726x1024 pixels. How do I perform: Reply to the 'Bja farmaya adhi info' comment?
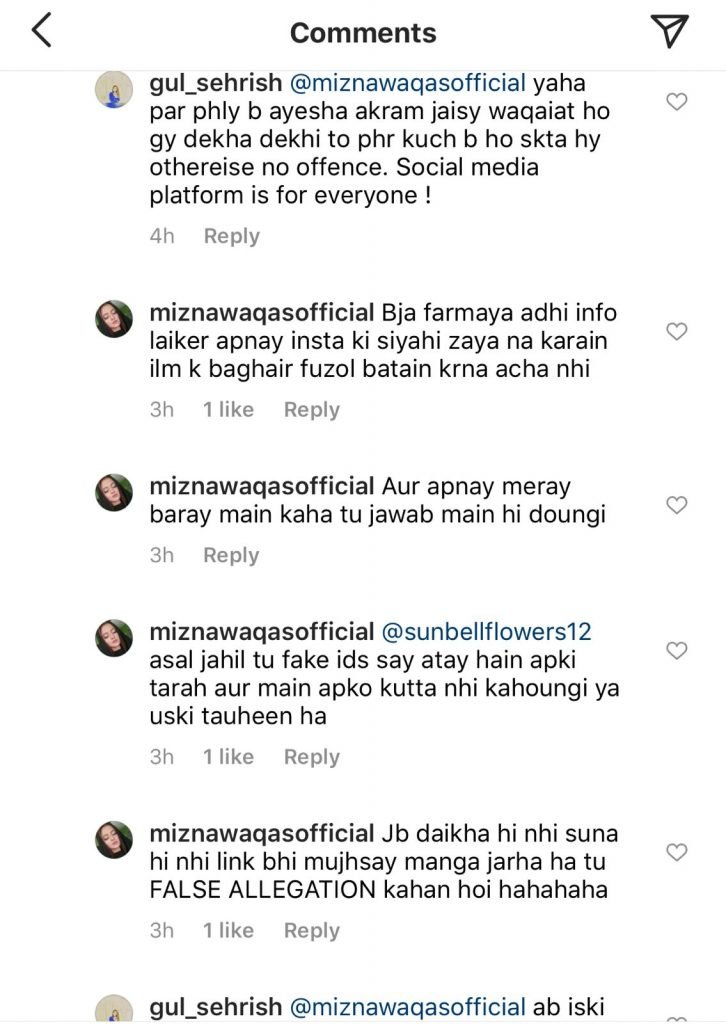click(x=311, y=409)
